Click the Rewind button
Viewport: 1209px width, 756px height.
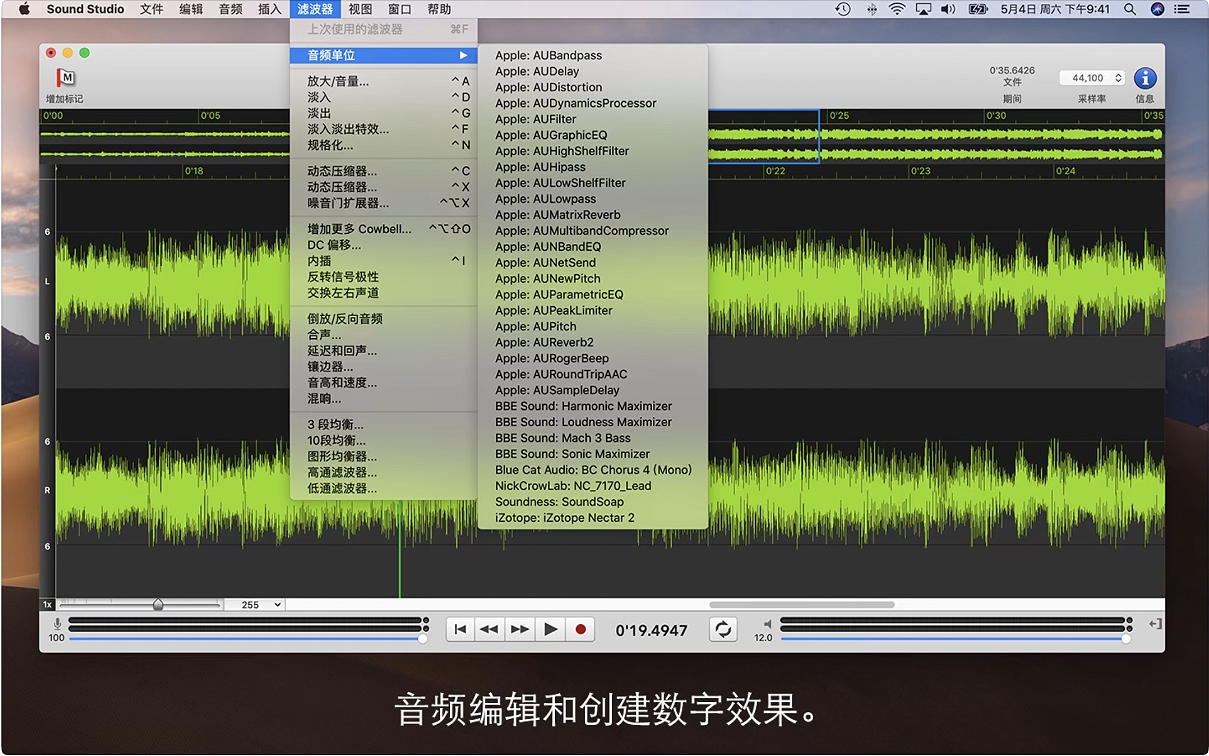pyautogui.click(x=489, y=629)
